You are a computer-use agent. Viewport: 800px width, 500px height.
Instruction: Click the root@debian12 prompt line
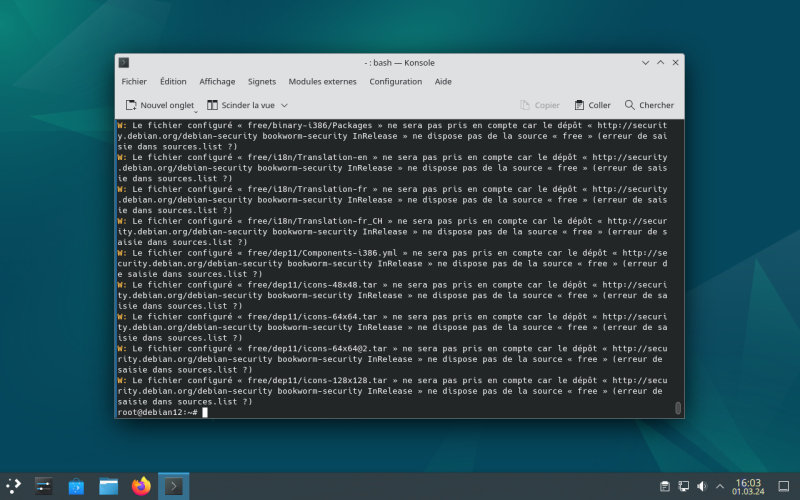[x=157, y=412]
